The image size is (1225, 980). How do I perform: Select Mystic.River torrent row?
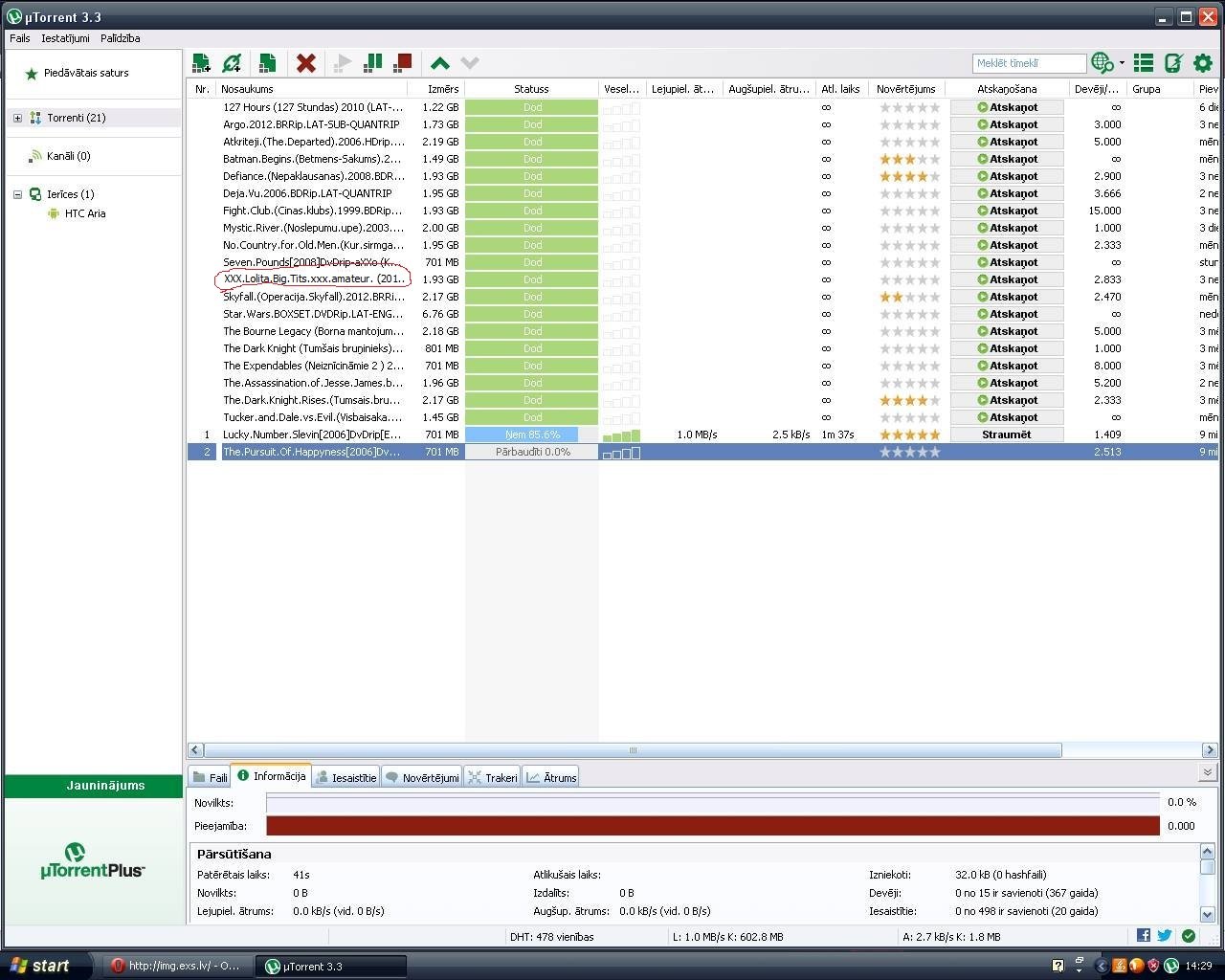tap(703, 228)
